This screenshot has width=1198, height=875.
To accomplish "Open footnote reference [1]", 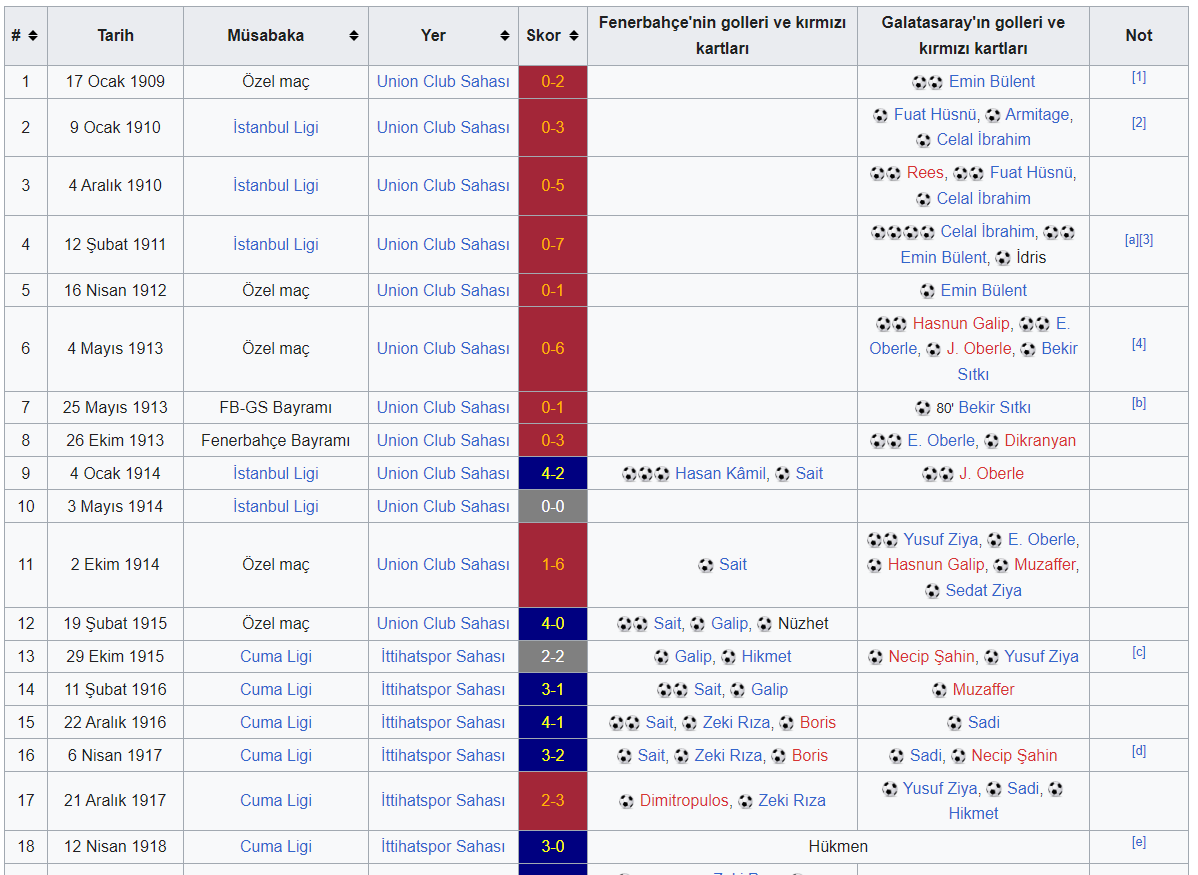I will point(1138,76).
